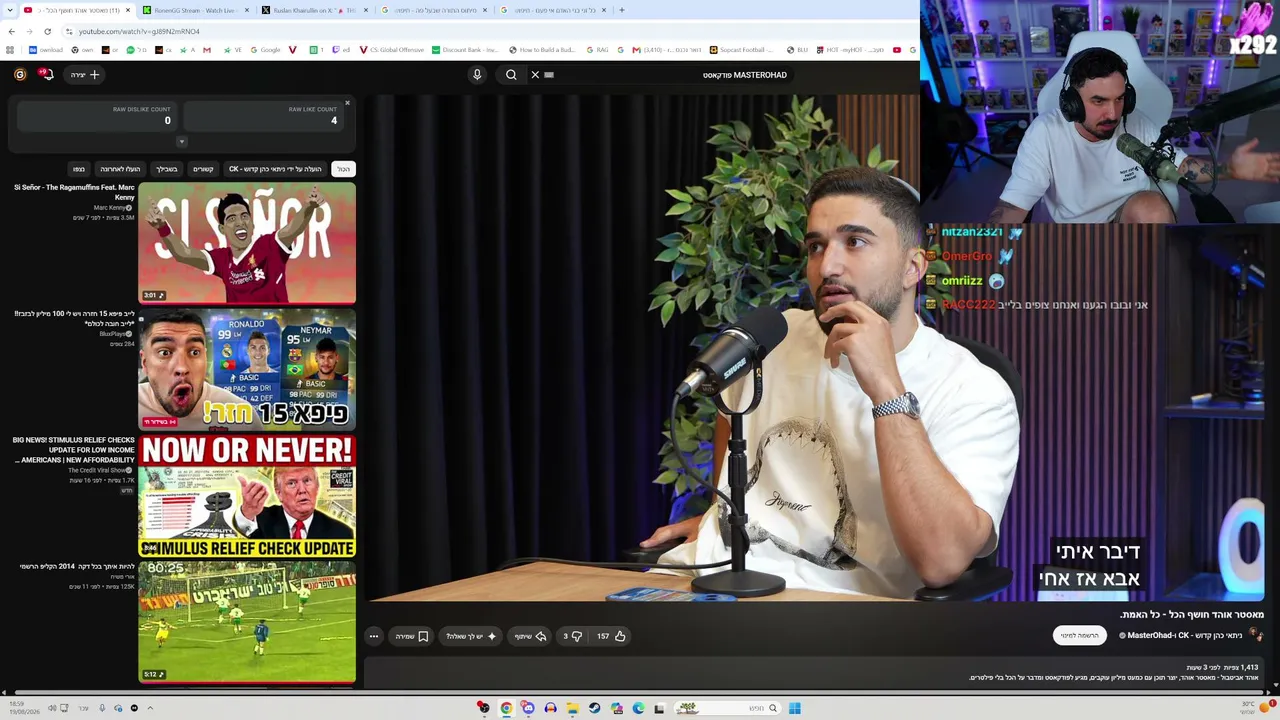Open the 'How to Build a Bud...' bookmark

543,50
